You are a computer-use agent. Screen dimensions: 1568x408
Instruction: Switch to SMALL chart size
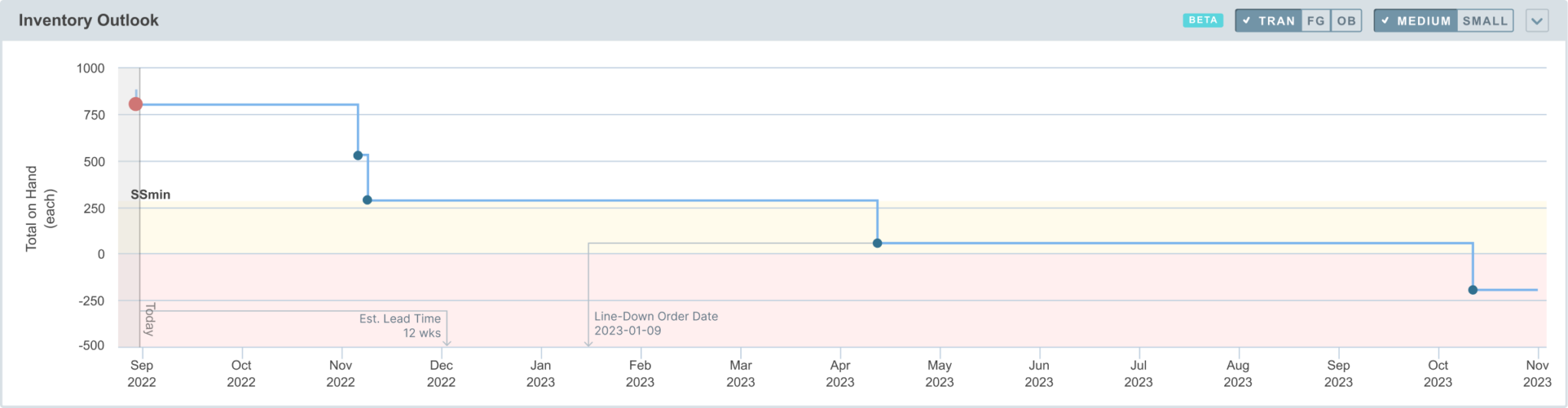(x=1485, y=21)
